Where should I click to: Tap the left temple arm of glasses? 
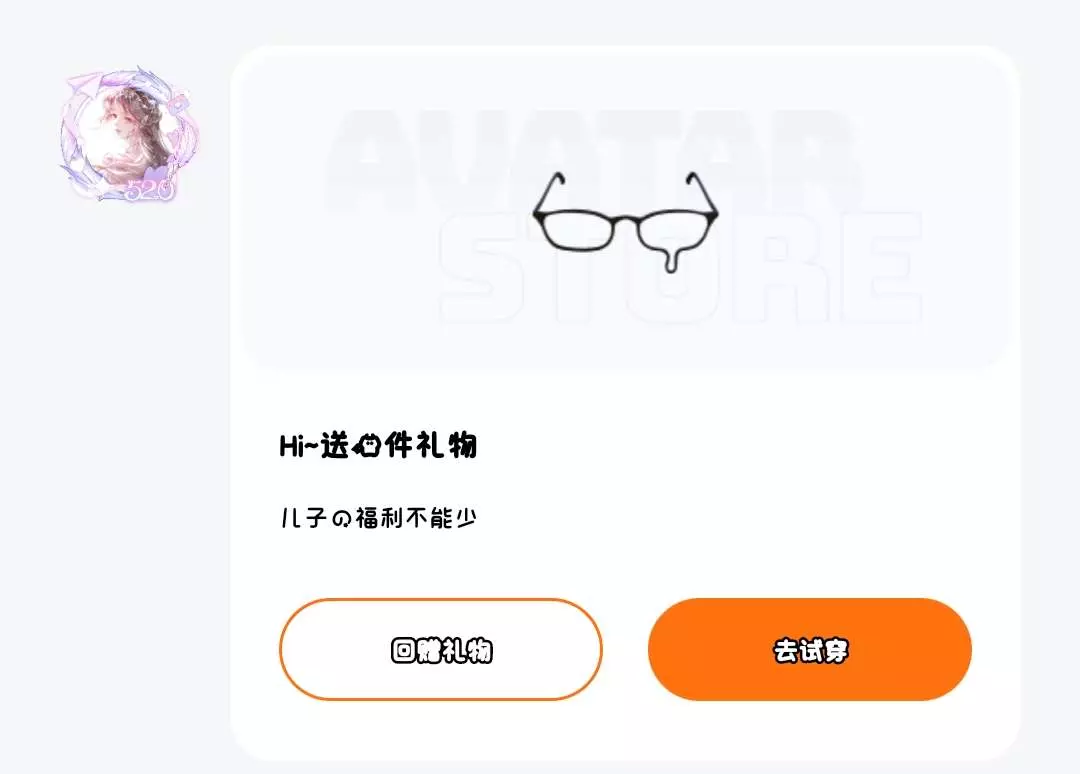(x=549, y=193)
